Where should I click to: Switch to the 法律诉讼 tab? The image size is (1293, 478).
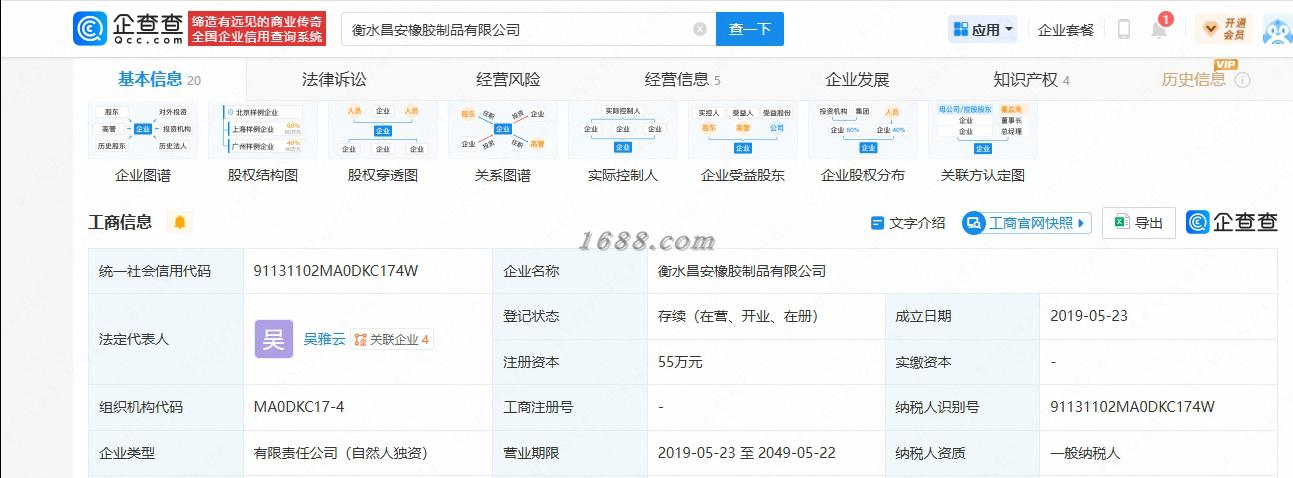pyautogui.click(x=334, y=79)
